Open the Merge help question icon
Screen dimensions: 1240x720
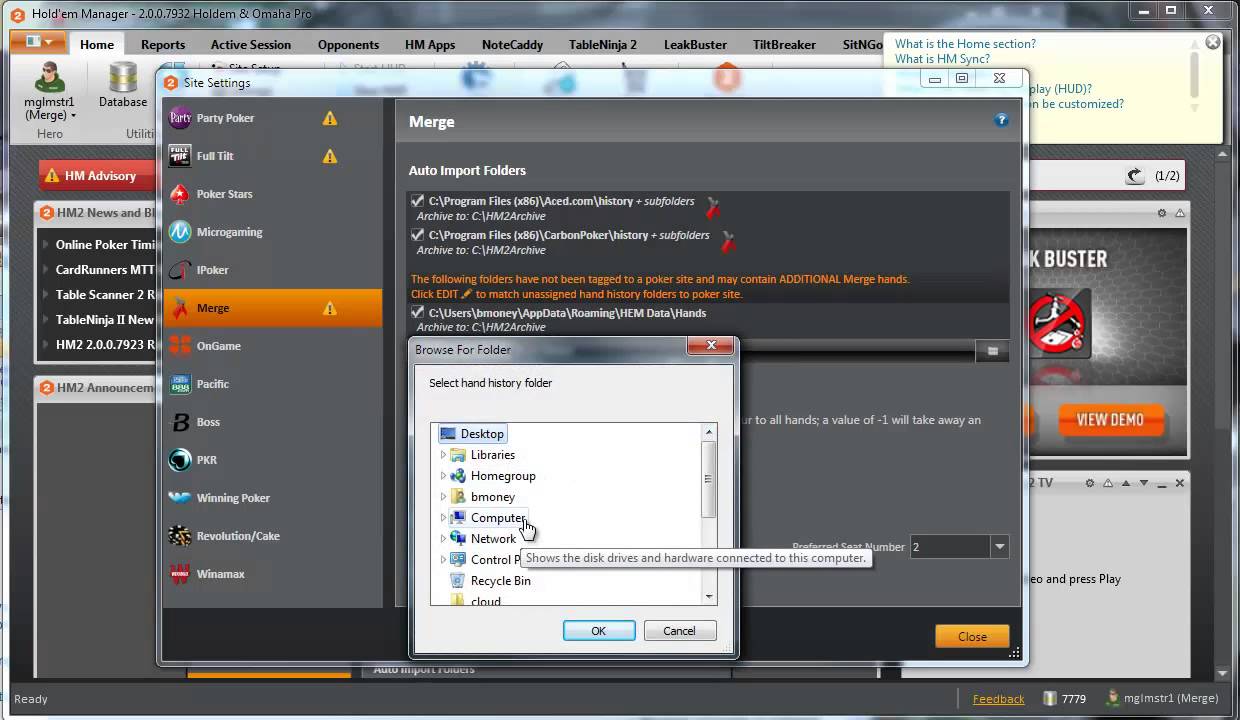click(1001, 120)
